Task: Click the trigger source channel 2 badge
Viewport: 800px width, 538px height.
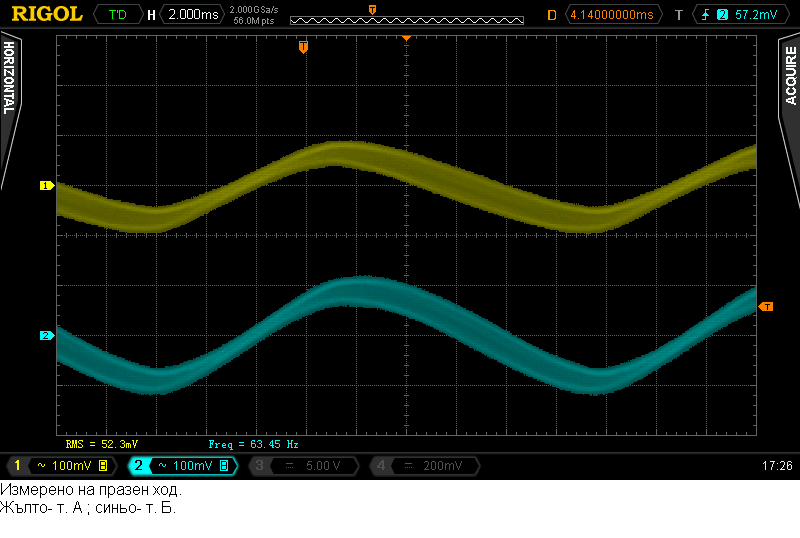Action: (x=722, y=15)
